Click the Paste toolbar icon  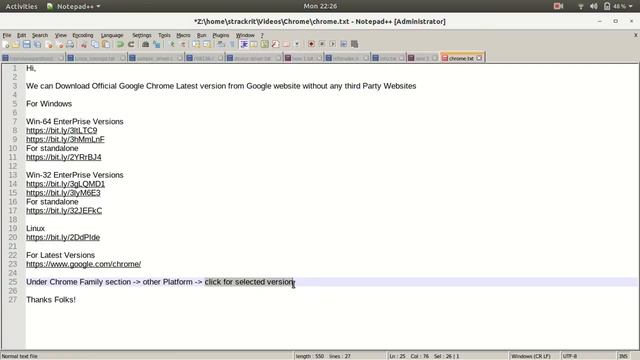106,44
